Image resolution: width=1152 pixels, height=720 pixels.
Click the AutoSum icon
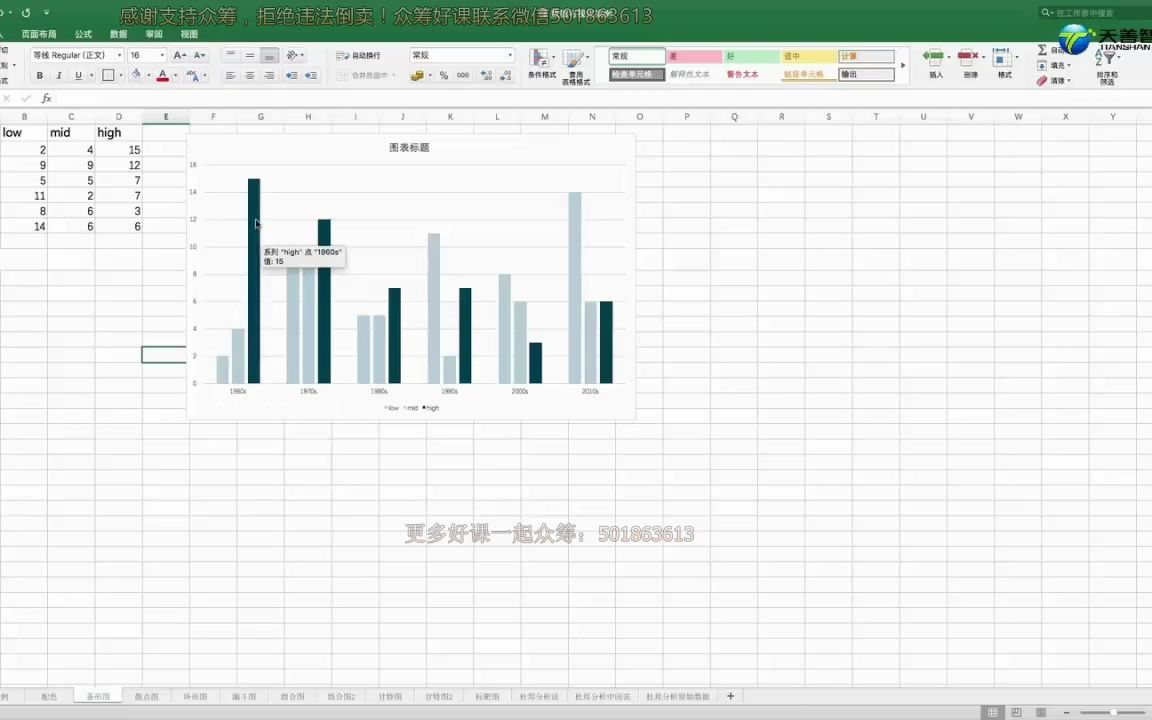[x=1040, y=49]
